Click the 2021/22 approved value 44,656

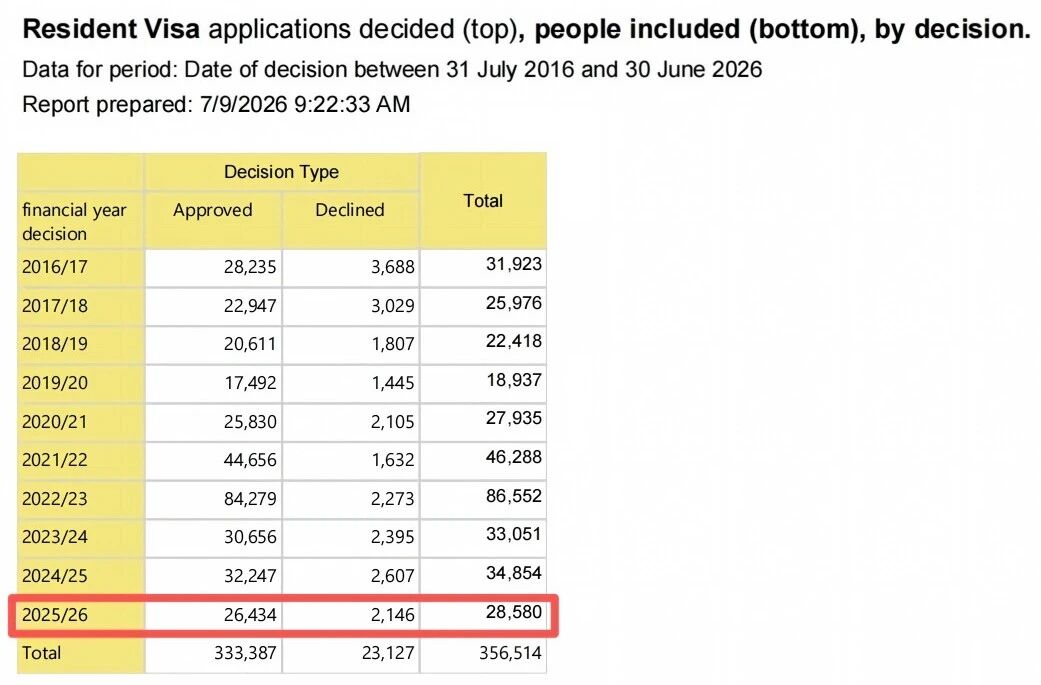[250, 460]
